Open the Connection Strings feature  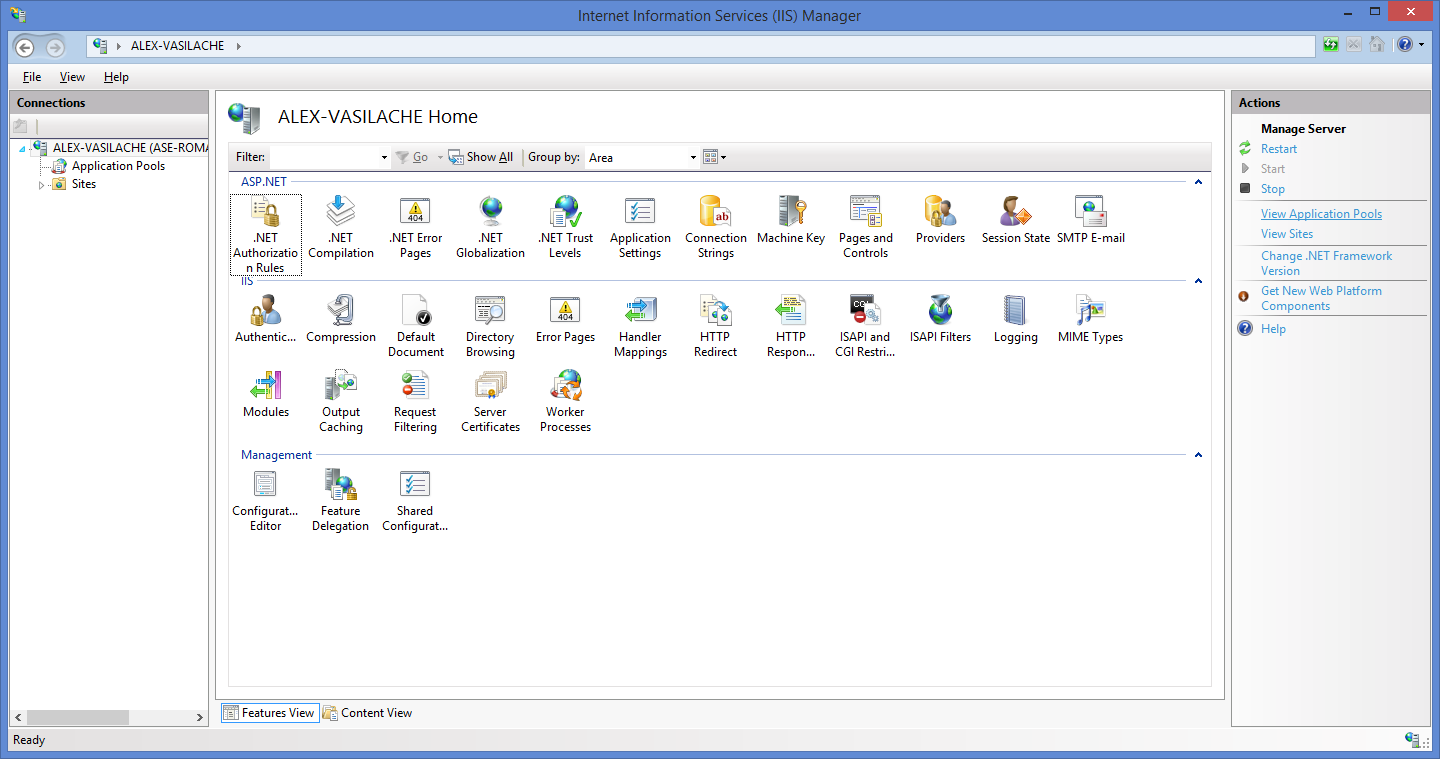coord(715,212)
